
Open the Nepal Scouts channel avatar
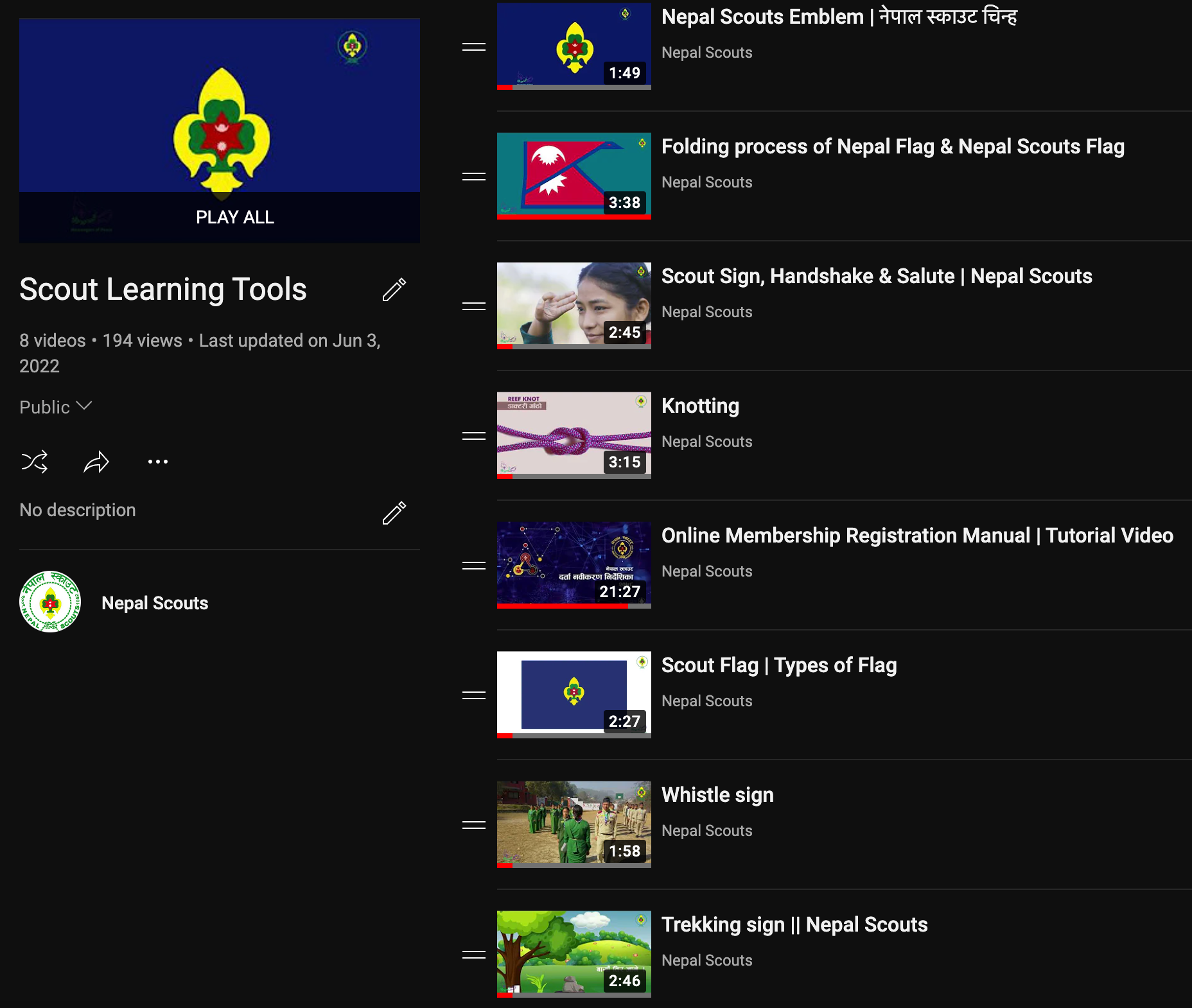click(x=50, y=602)
